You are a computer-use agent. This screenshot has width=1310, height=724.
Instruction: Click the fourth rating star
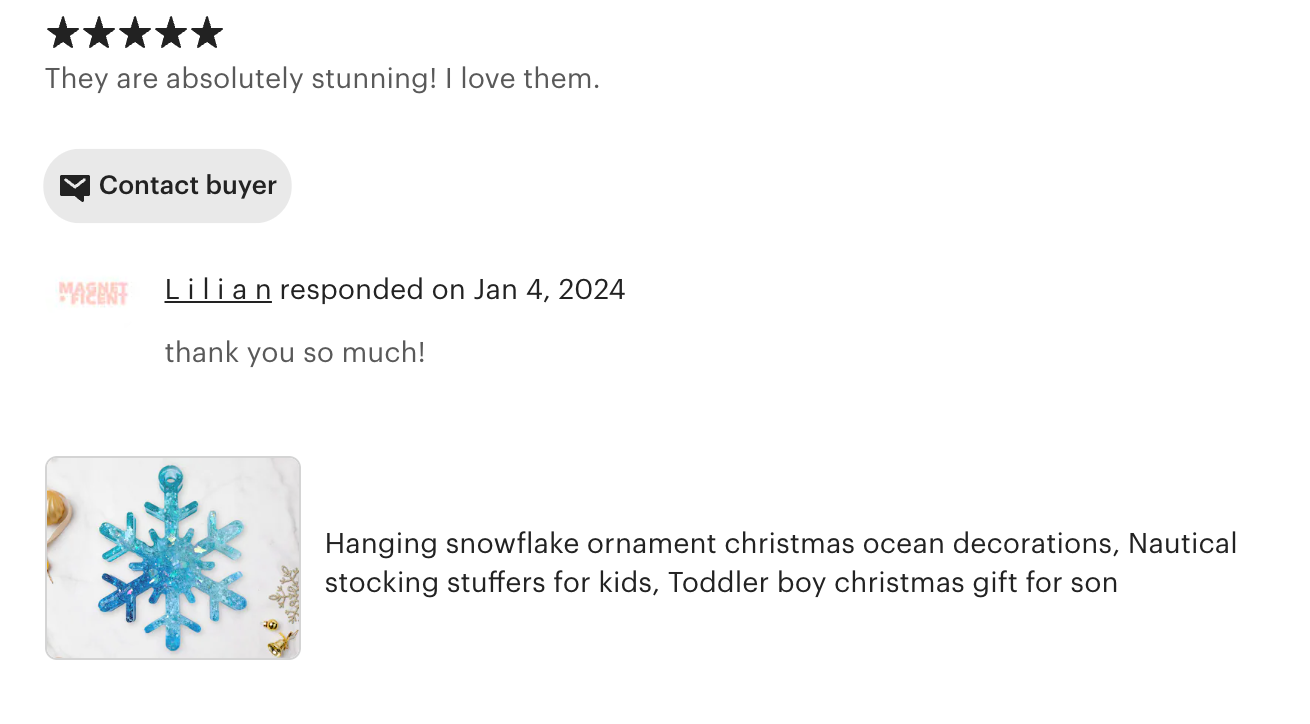tap(170, 33)
